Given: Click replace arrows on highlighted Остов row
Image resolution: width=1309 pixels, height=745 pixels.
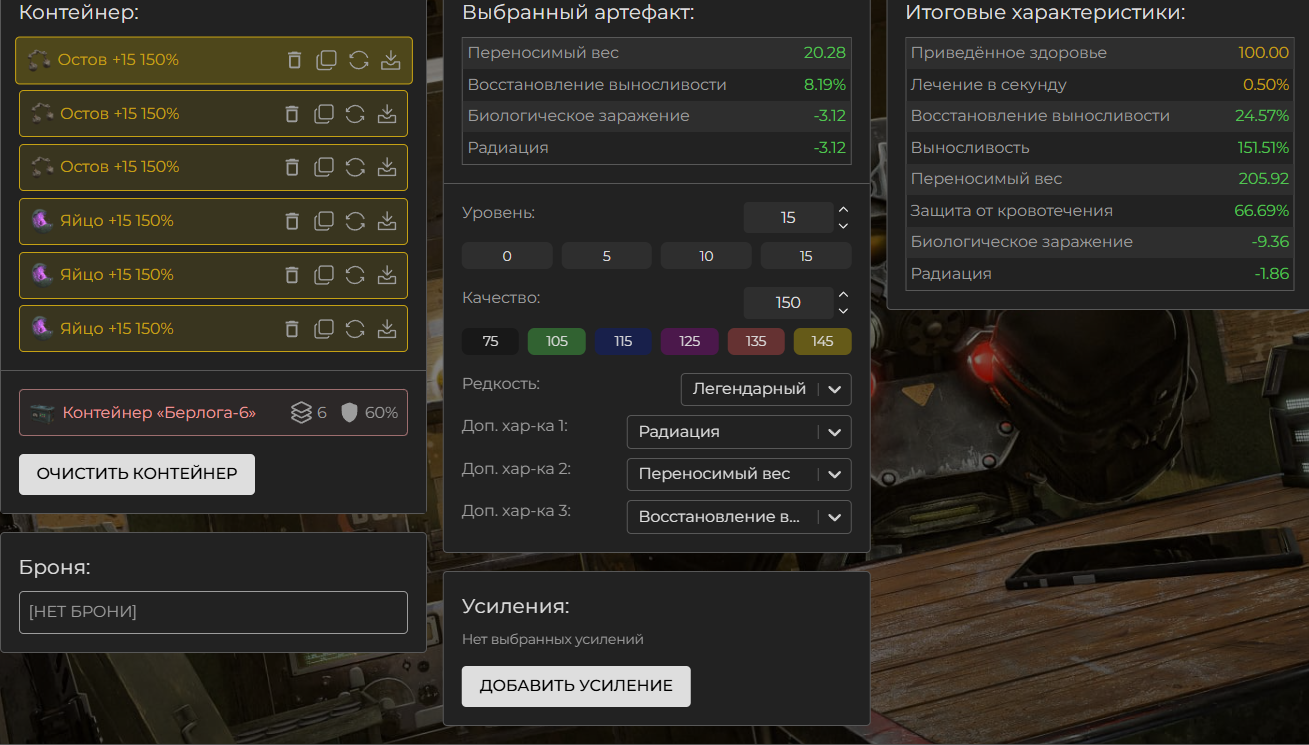Looking at the screenshot, I should coord(358,60).
